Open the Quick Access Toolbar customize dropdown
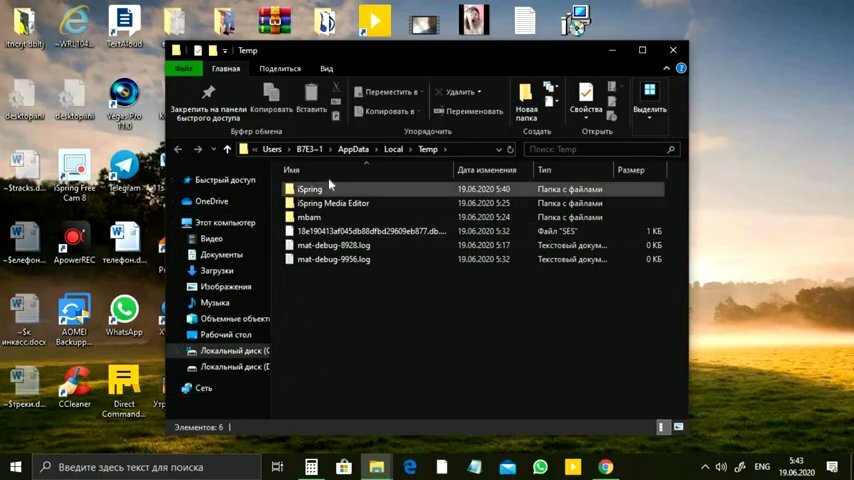 point(225,51)
